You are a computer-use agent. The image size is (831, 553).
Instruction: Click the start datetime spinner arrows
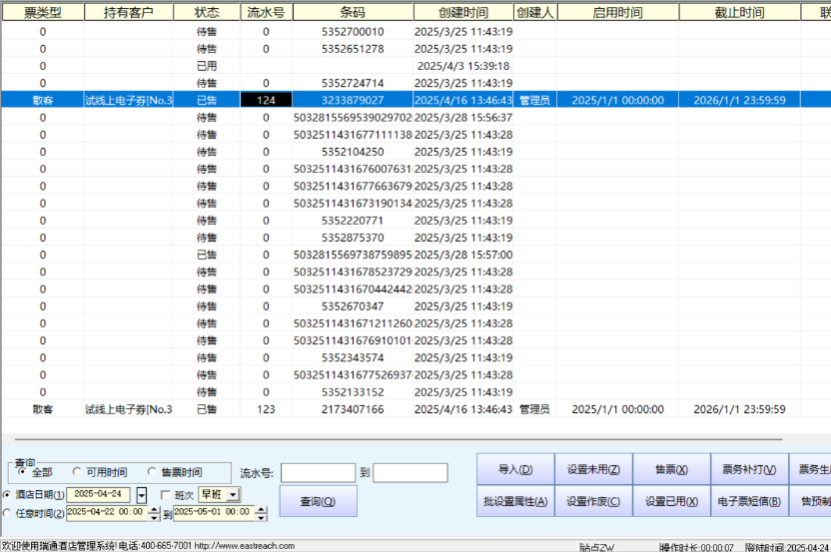[153, 513]
